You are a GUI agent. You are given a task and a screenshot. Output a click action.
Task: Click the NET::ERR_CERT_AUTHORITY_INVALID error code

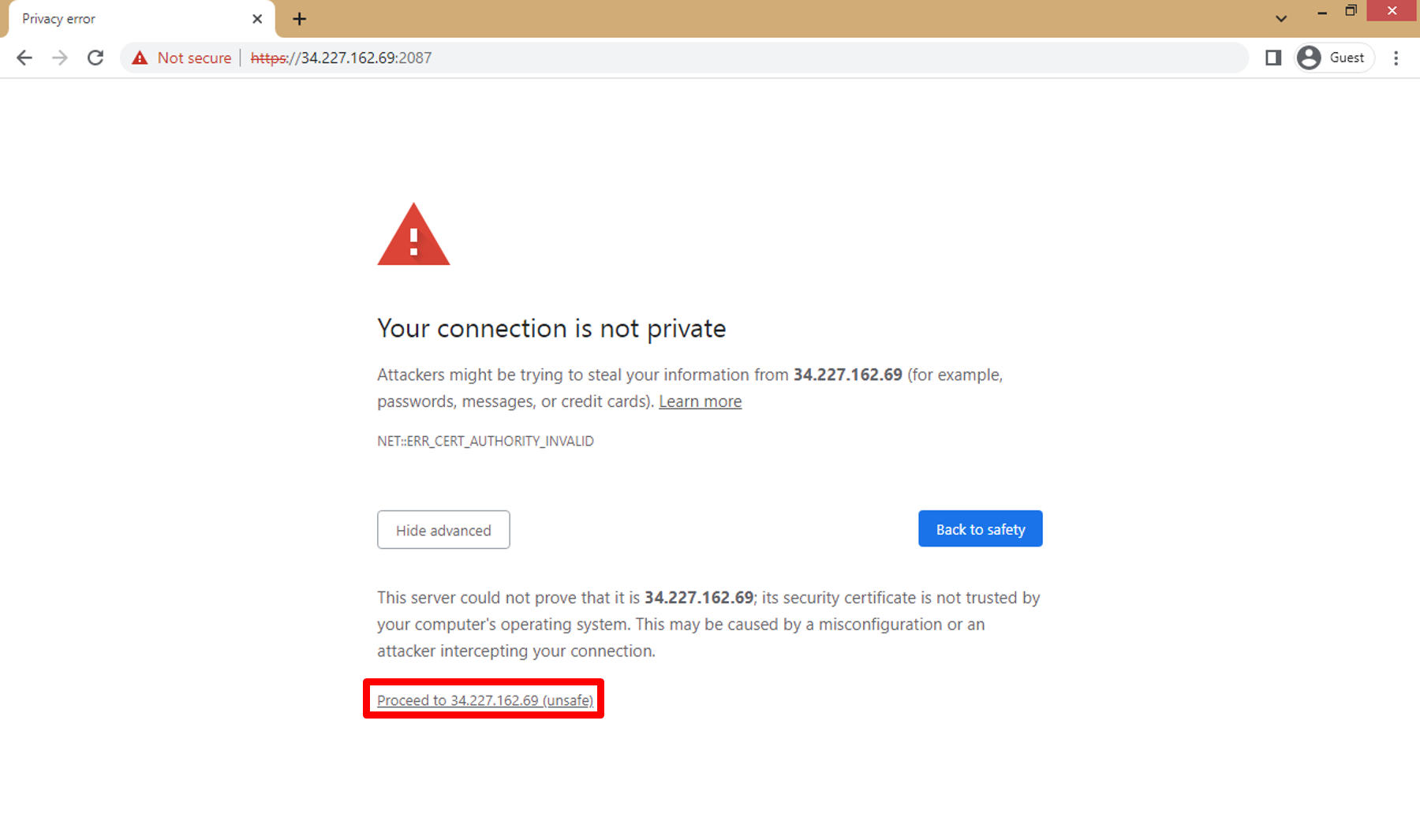(485, 441)
